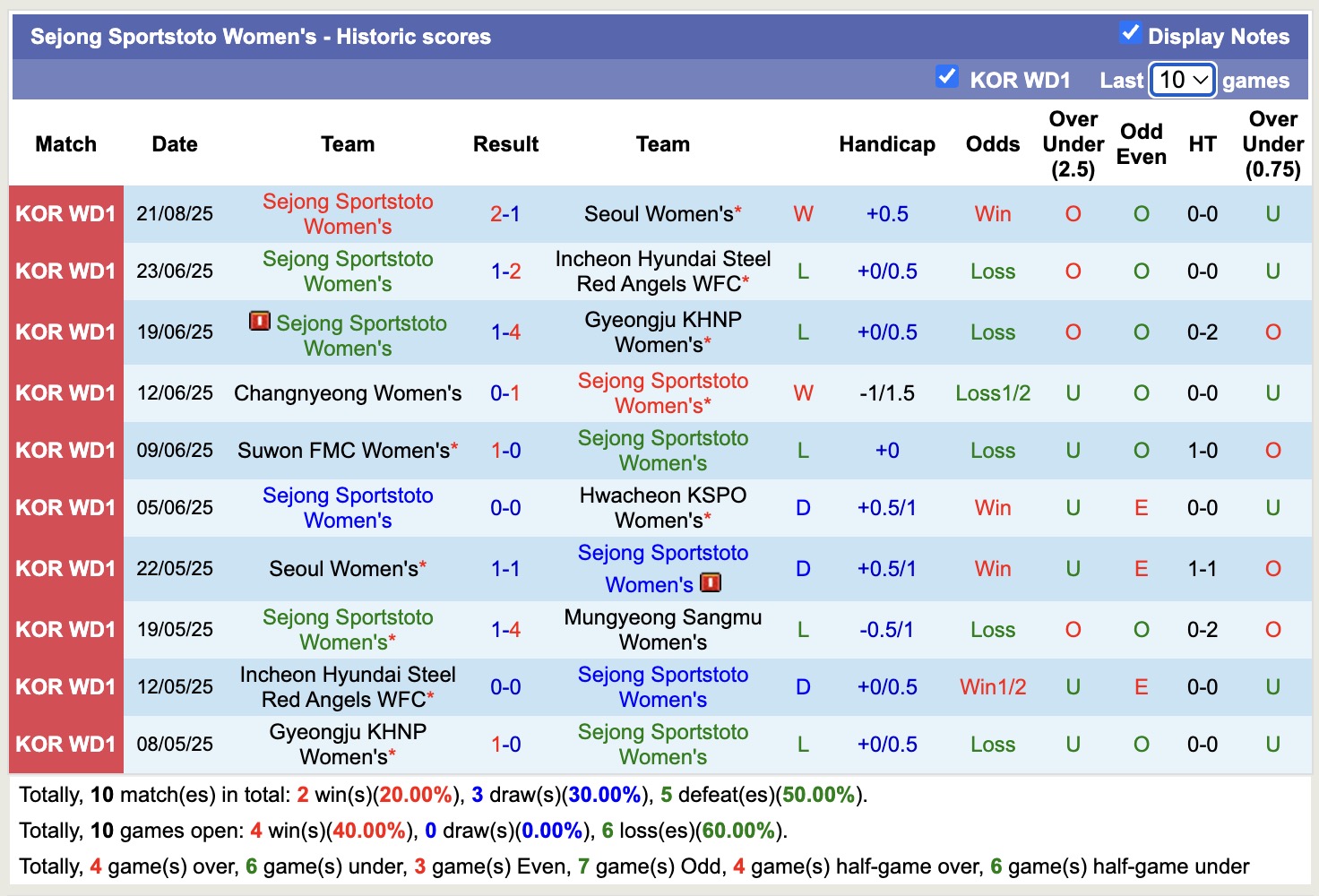This screenshot has width=1319, height=896.
Task: Click the 2-1 result of the 21/08 match
Action: point(505,213)
